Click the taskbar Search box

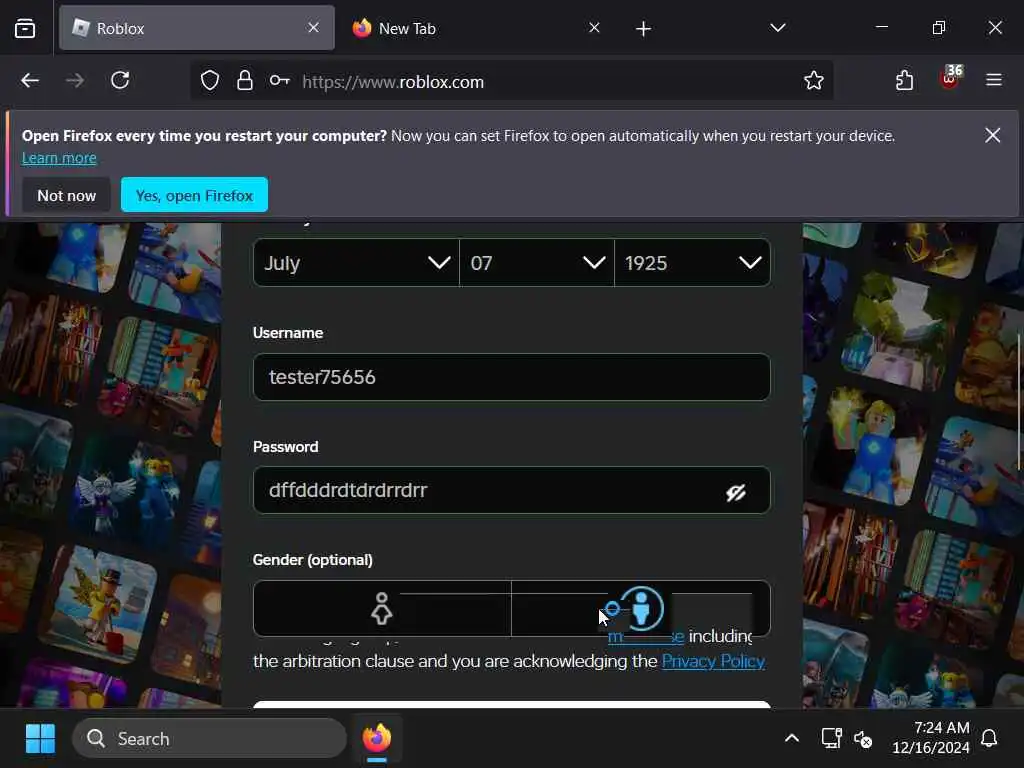coord(209,739)
